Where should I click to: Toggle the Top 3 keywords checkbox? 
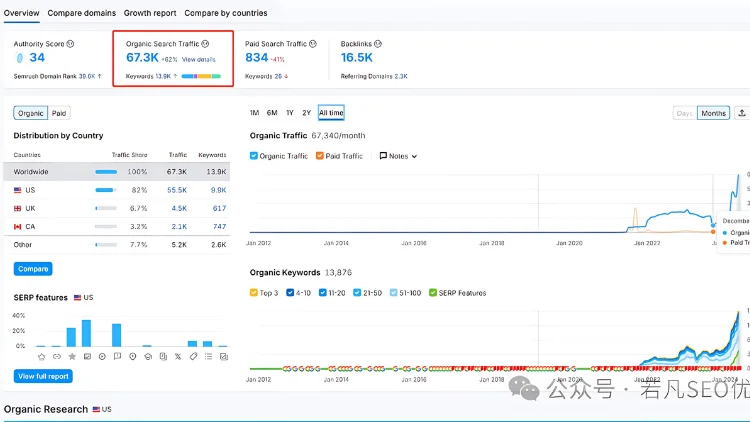coord(254,292)
